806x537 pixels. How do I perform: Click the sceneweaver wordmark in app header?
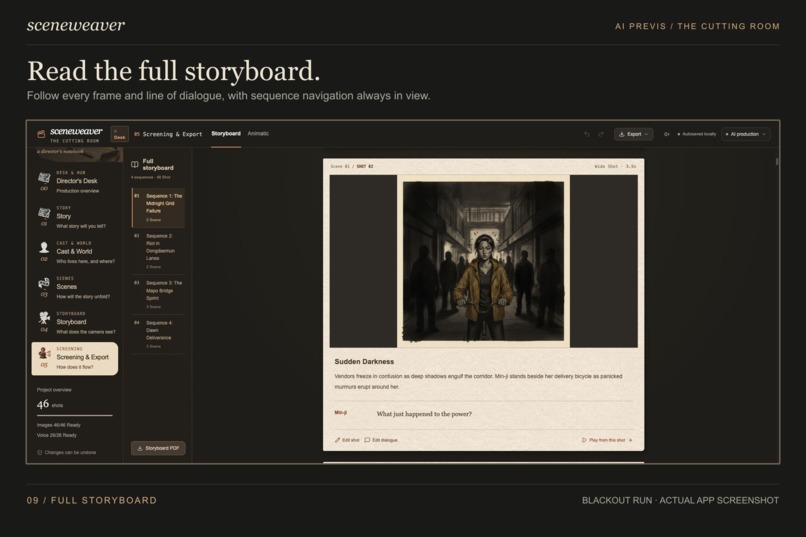pyautogui.click(x=76, y=132)
